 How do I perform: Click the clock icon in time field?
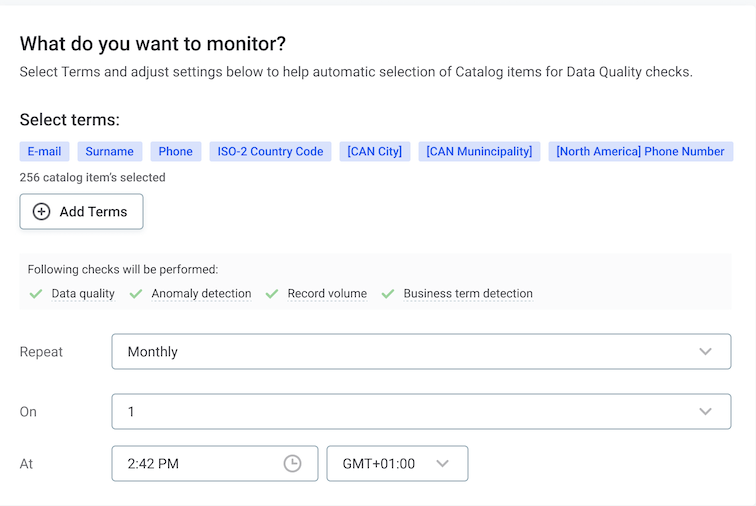(x=292, y=464)
